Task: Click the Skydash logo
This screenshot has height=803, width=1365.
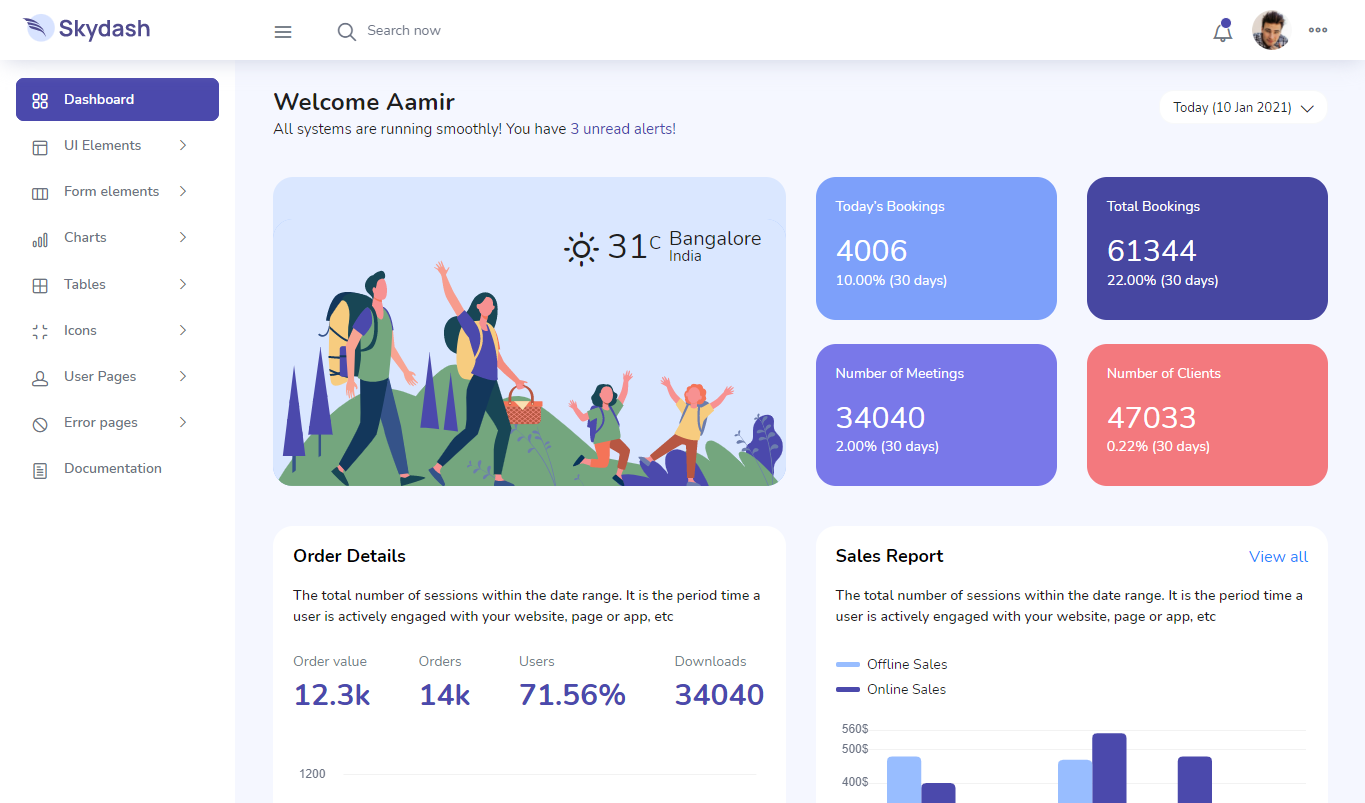Action: 87,28
